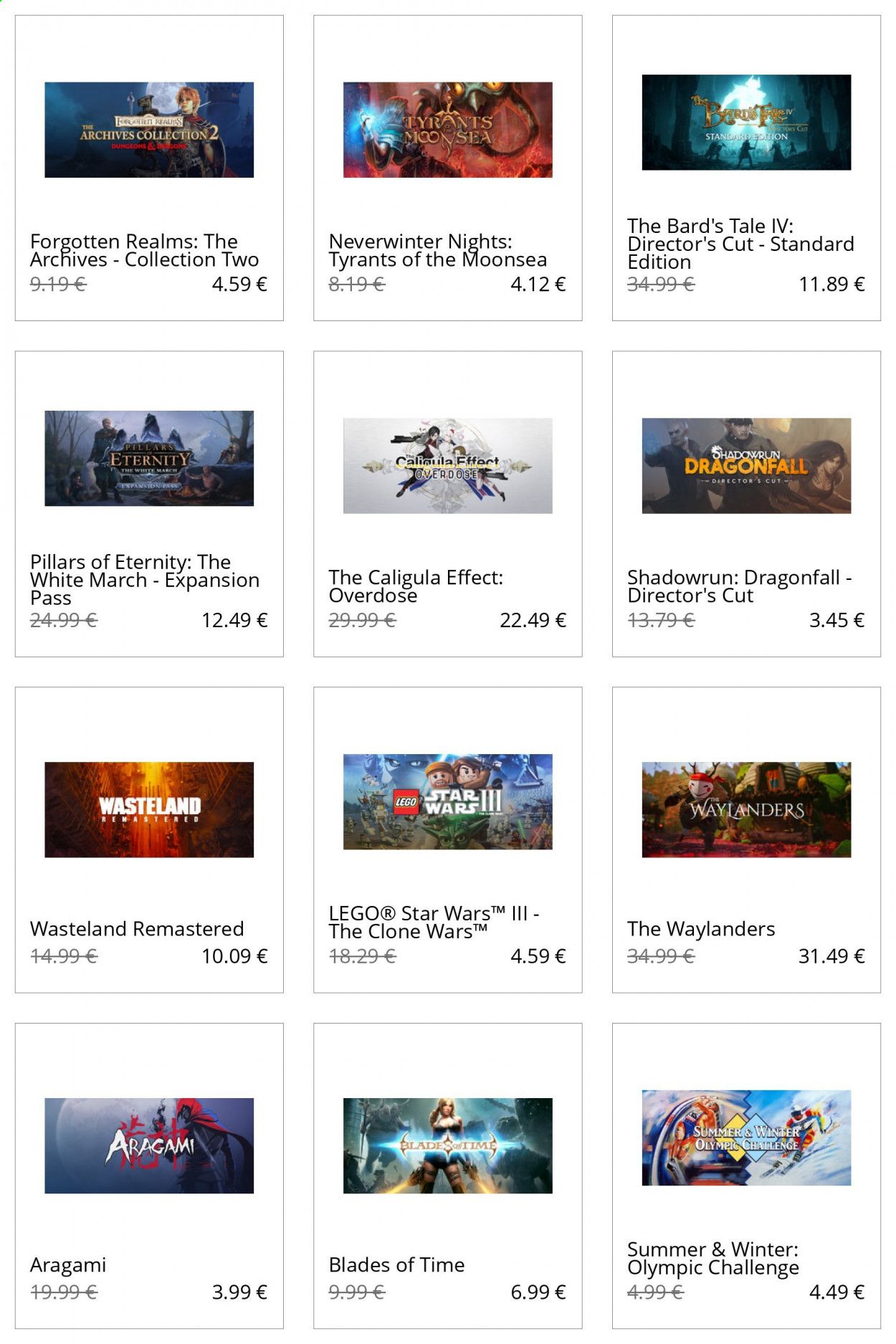Click the crossed-out 9.99 € original price
This screenshot has width=896, height=1344.
point(357,1292)
